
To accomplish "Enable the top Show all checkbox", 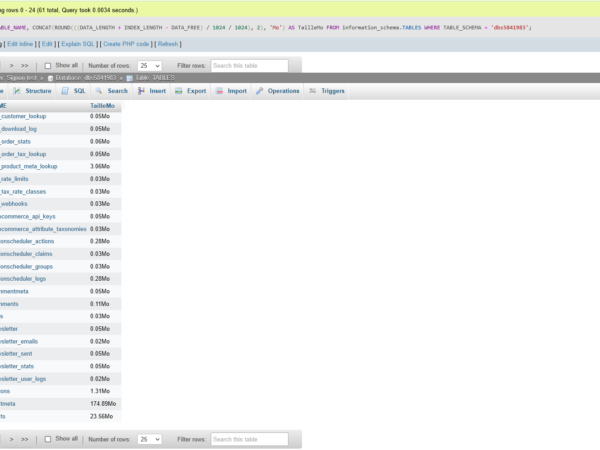I will coord(47,65).
